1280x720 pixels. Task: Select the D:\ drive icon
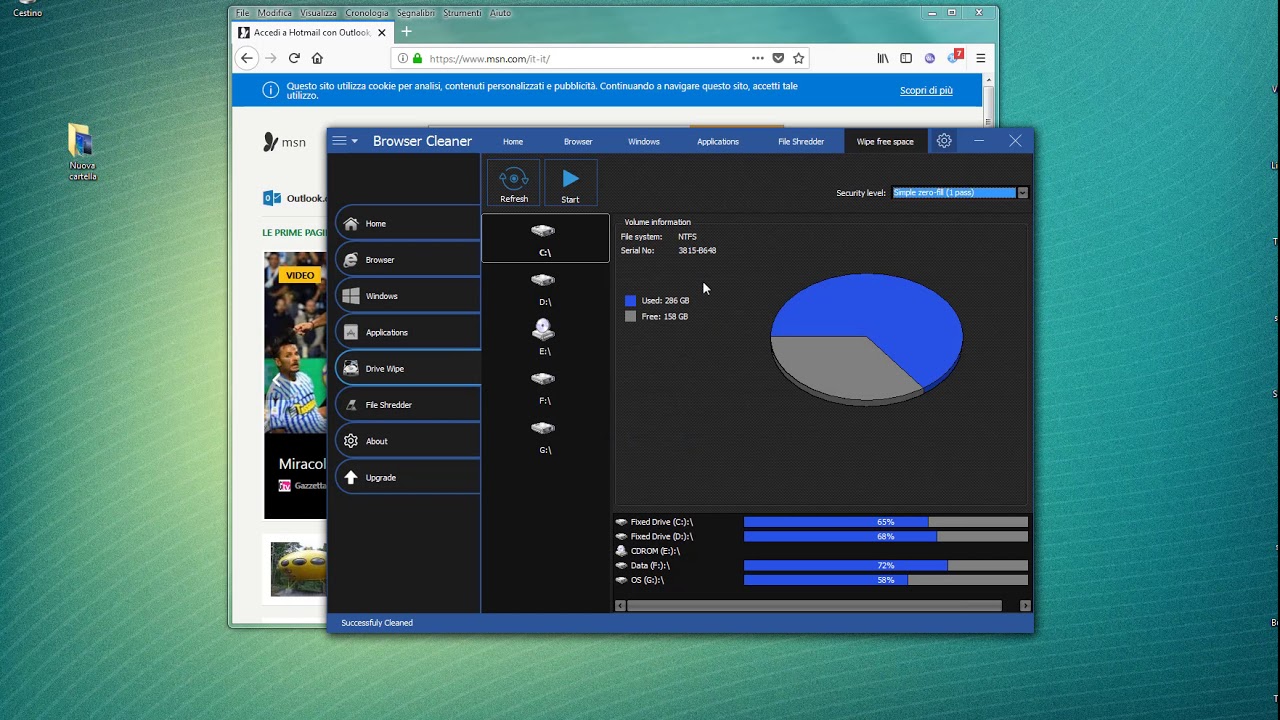[543, 280]
